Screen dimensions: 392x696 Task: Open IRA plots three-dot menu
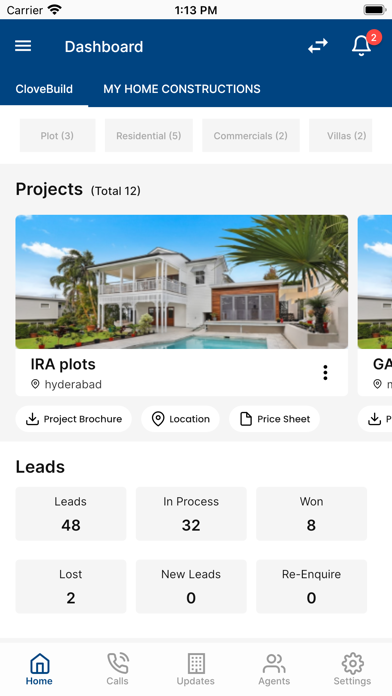(325, 372)
